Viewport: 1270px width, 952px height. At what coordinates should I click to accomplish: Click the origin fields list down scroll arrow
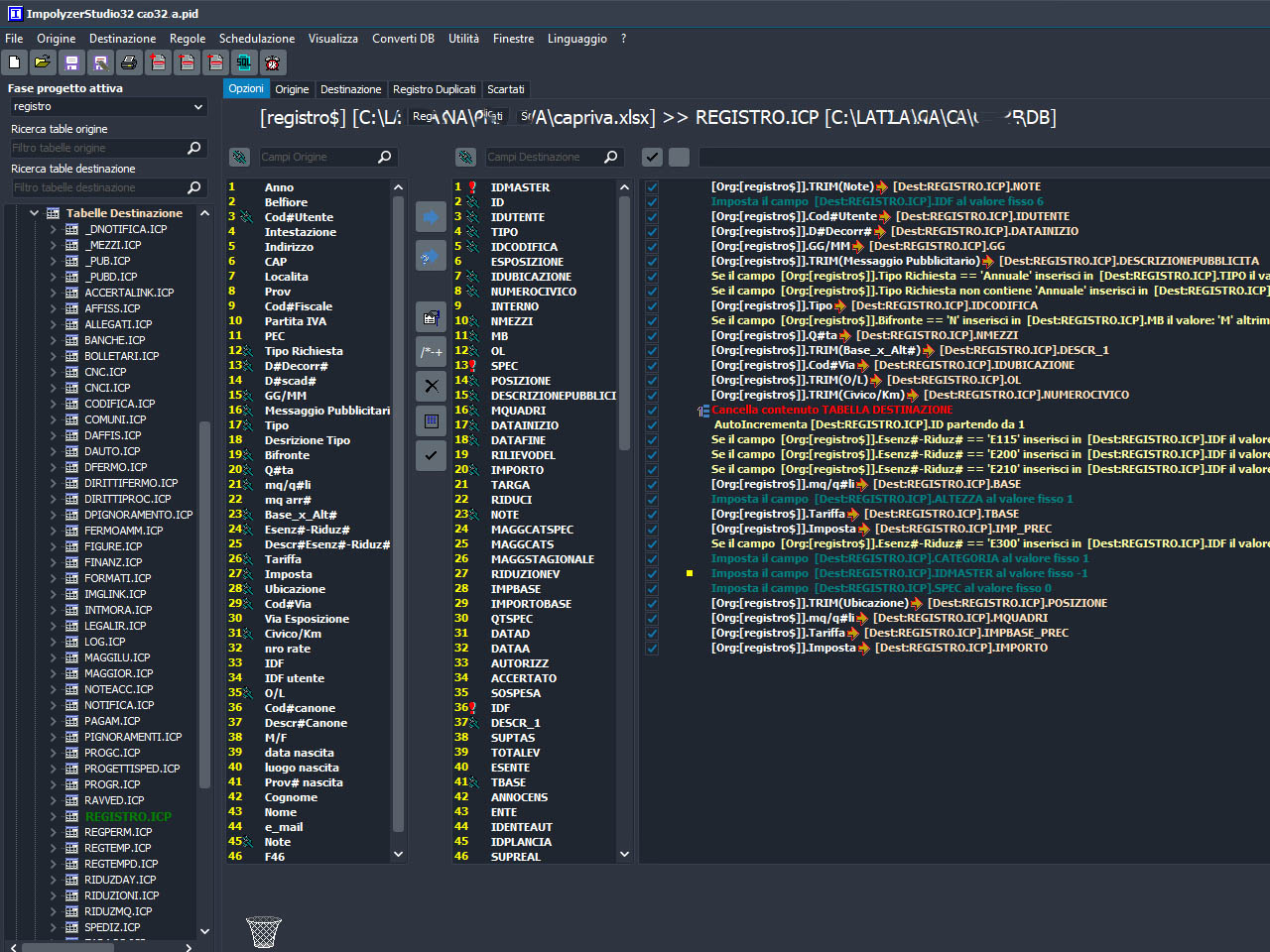point(399,854)
